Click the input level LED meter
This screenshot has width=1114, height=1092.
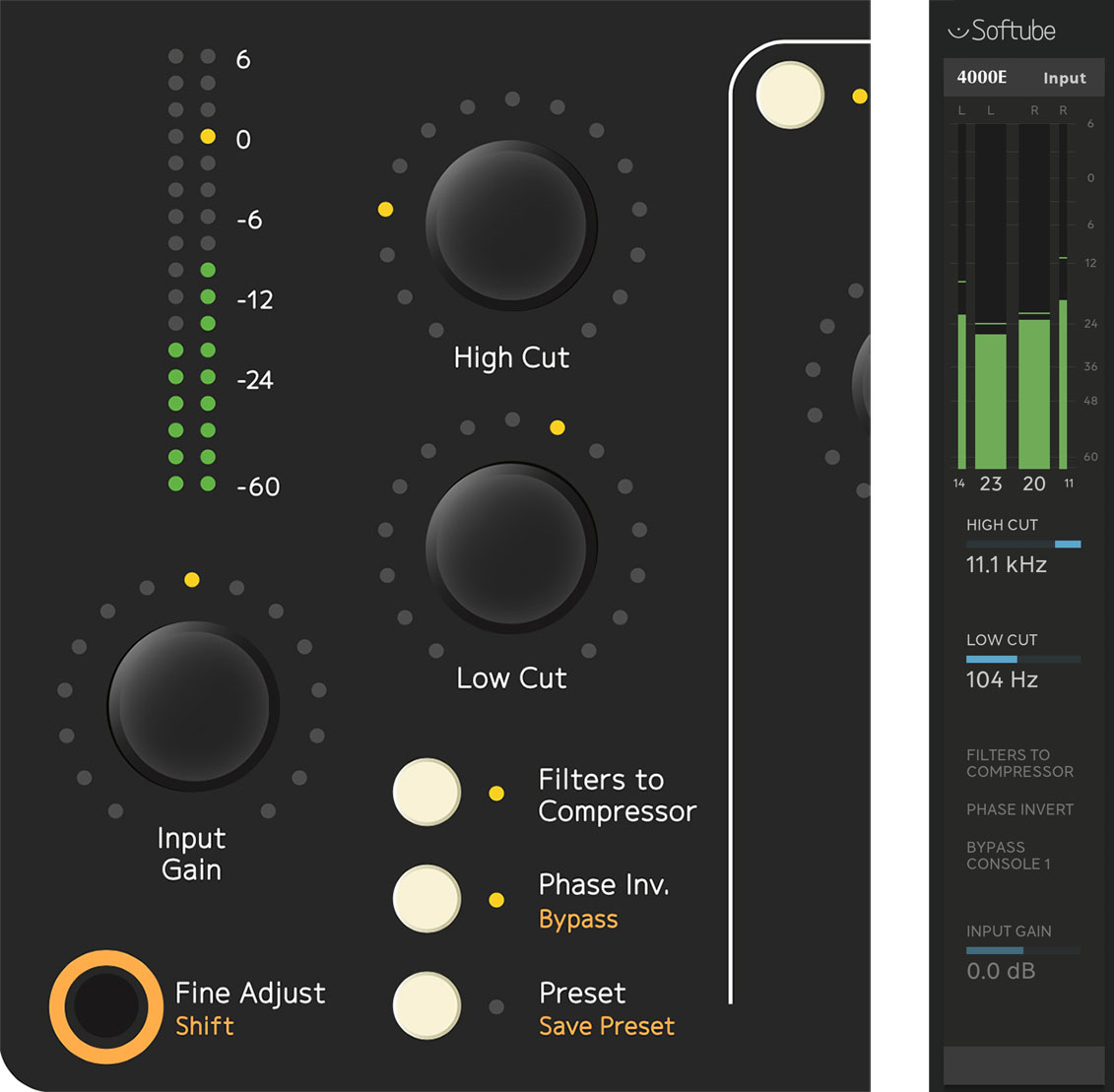(x=192, y=271)
